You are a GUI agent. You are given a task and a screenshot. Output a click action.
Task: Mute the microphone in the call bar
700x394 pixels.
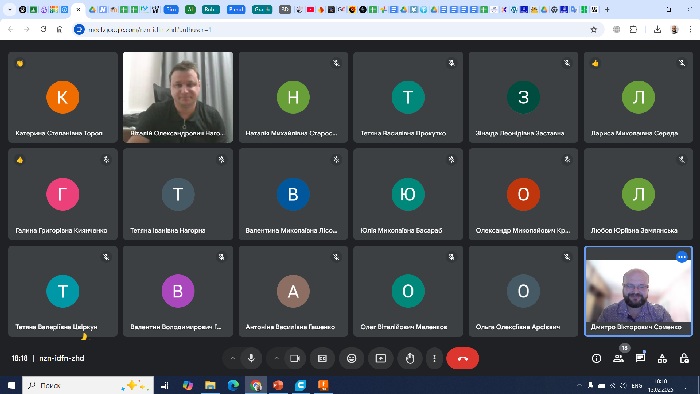point(251,358)
